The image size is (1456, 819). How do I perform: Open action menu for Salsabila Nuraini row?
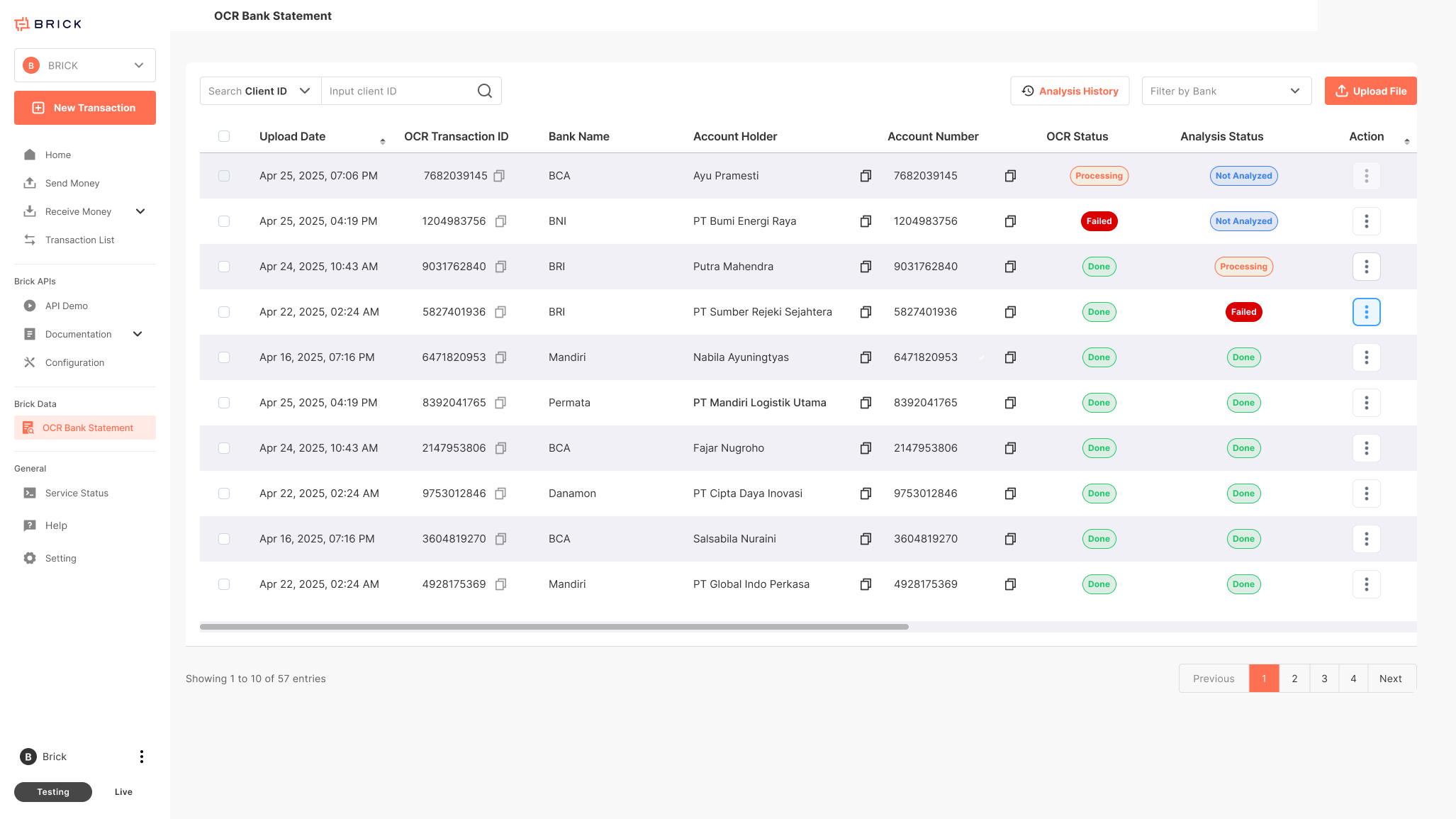(x=1366, y=539)
